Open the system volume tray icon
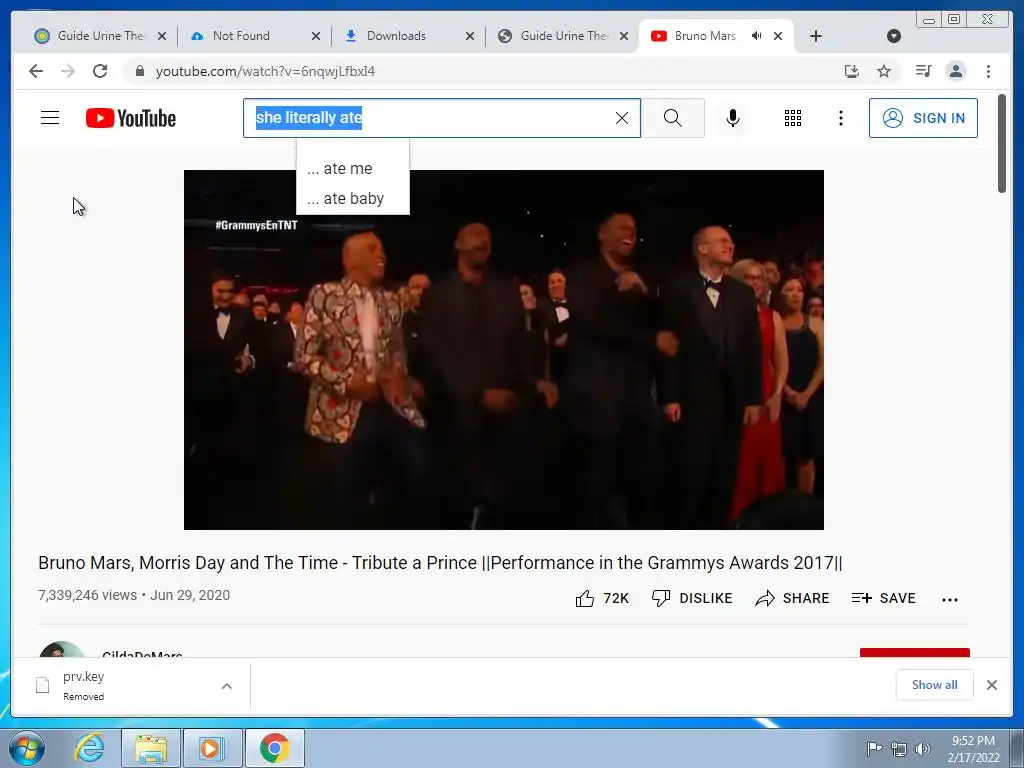 pos(923,749)
